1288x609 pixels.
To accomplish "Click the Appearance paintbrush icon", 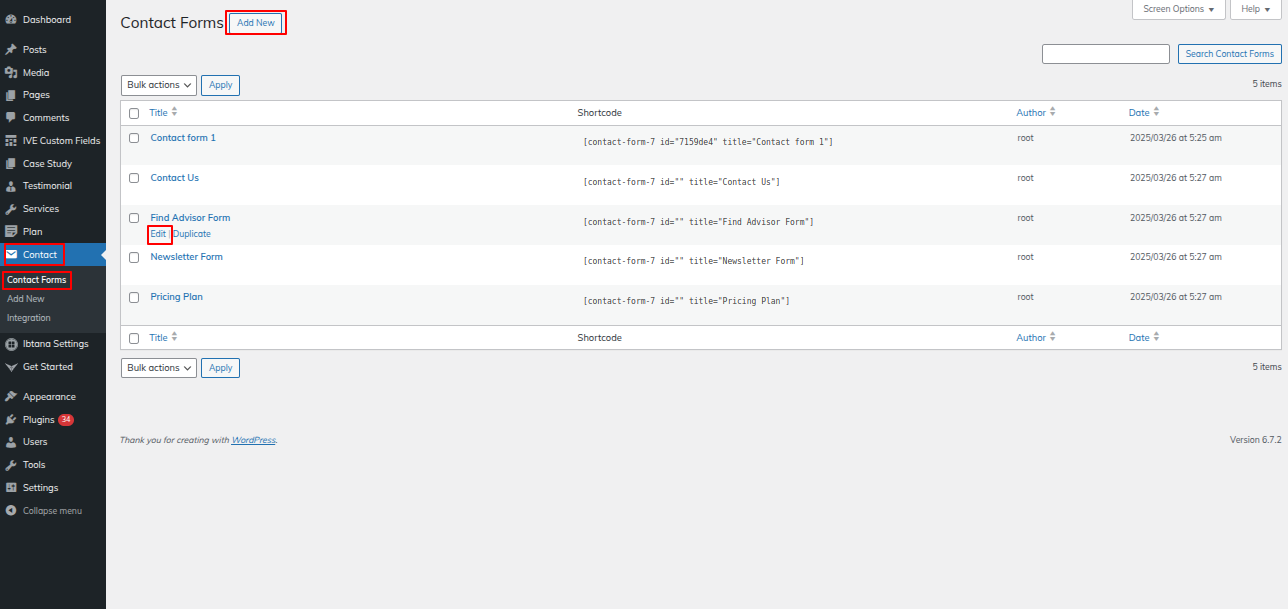I will 11,397.
